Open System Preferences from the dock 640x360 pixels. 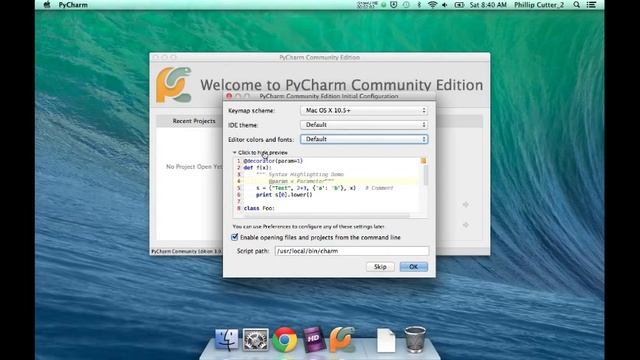pos(256,339)
